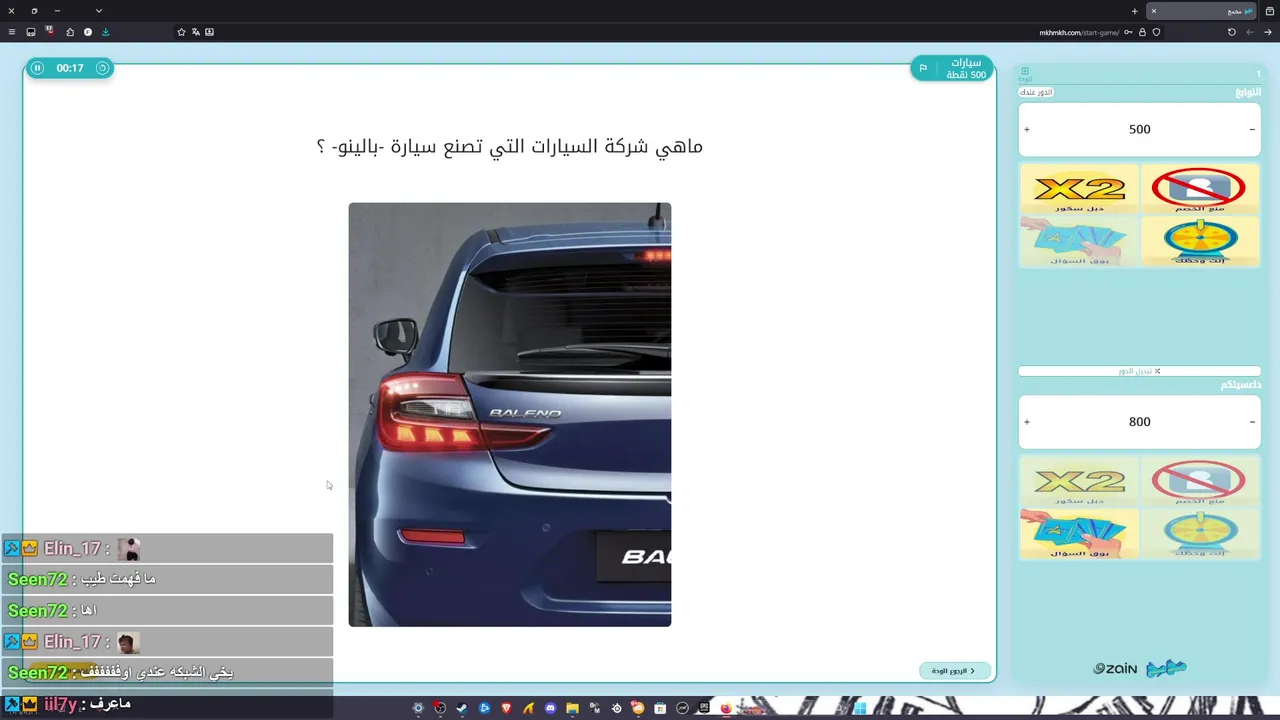Increase the second team's 800 score with plus
The height and width of the screenshot is (720, 1280).
[x=1027, y=422]
